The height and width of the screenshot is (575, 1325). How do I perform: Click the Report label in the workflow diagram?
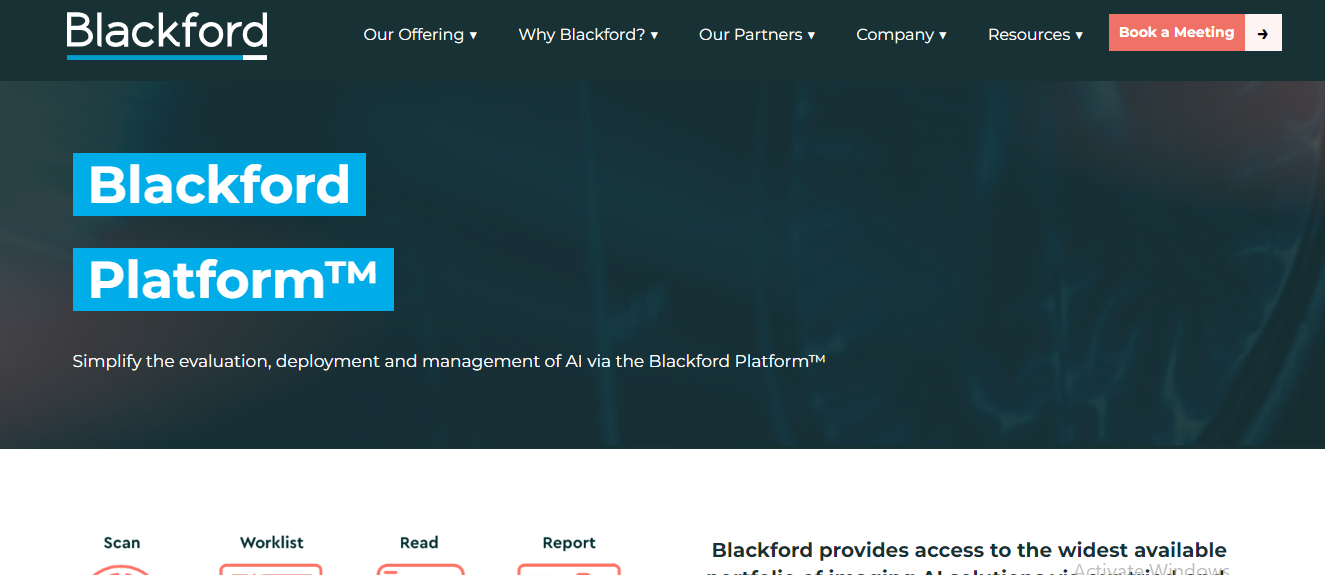(x=569, y=543)
